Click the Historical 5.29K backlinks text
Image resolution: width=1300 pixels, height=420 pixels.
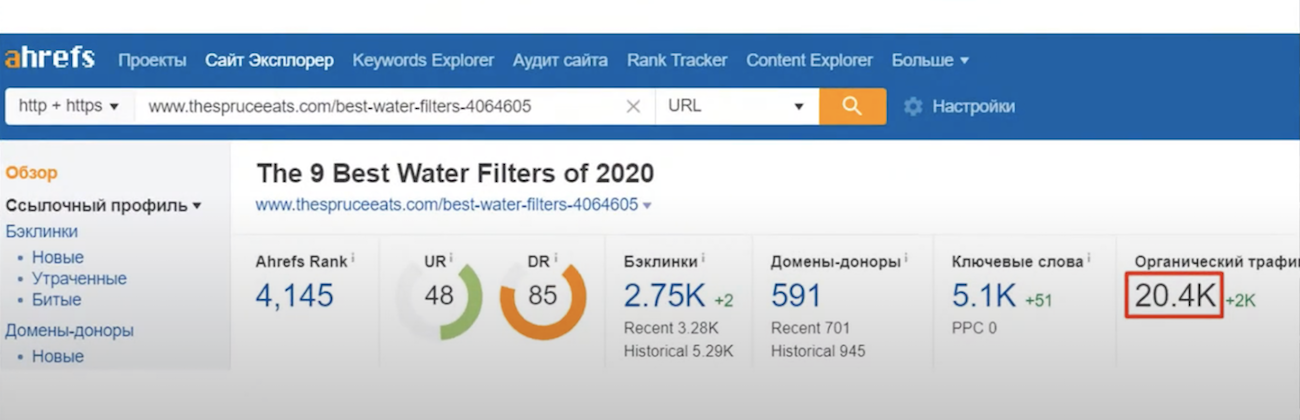679,351
